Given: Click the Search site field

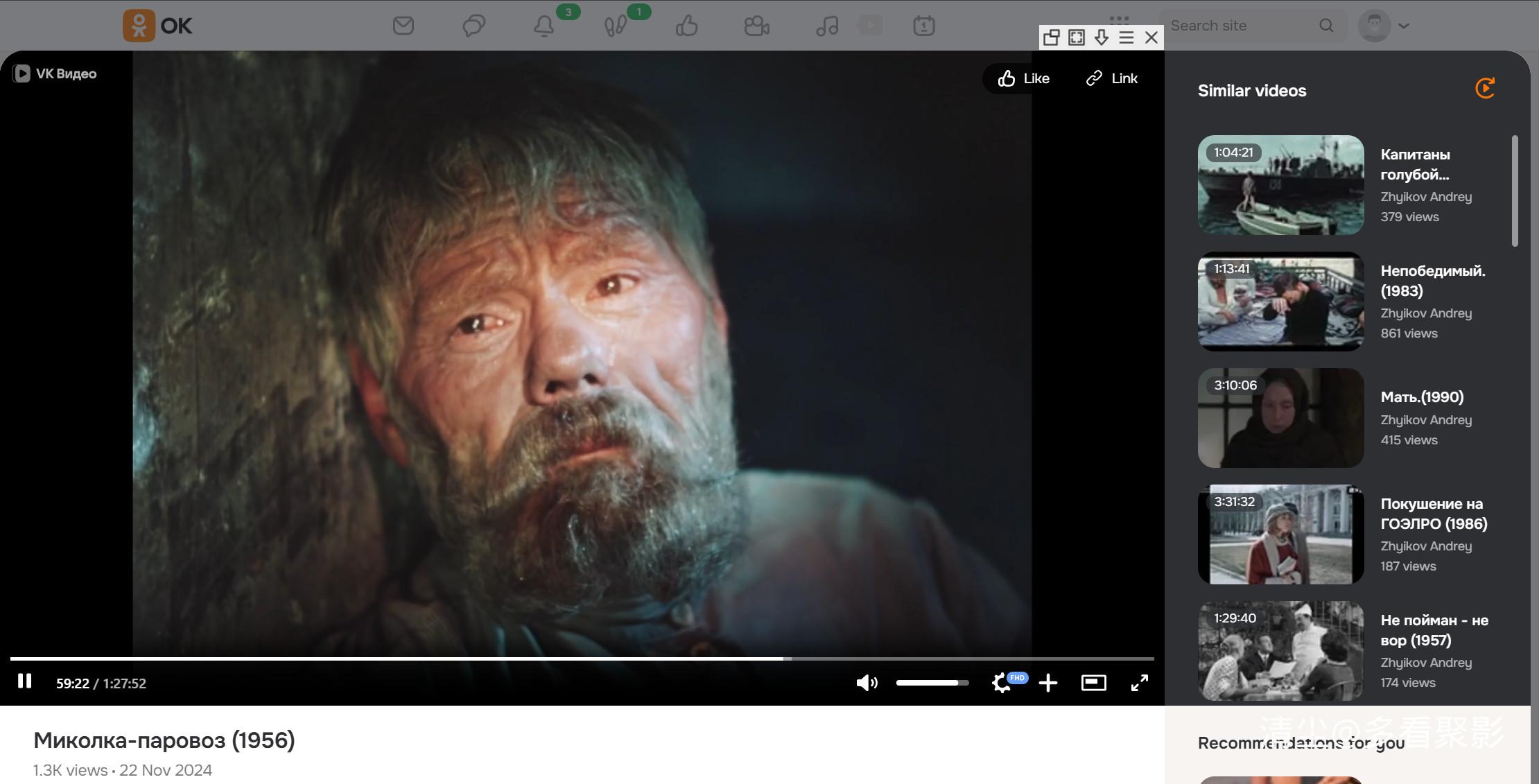Looking at the screenshot, I should click(x=1241, y=26).
